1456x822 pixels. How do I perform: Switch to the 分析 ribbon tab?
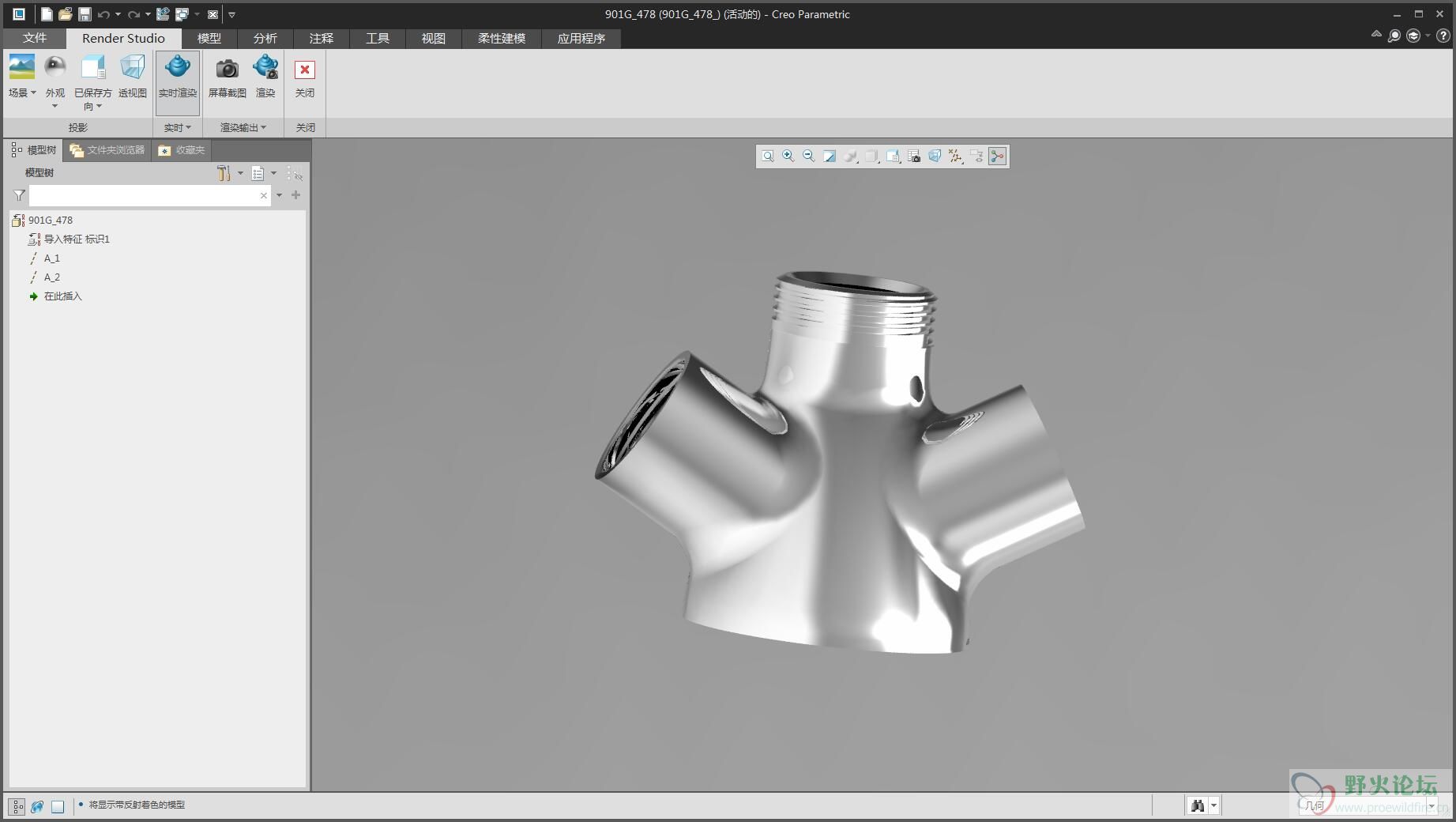point(265,38)
